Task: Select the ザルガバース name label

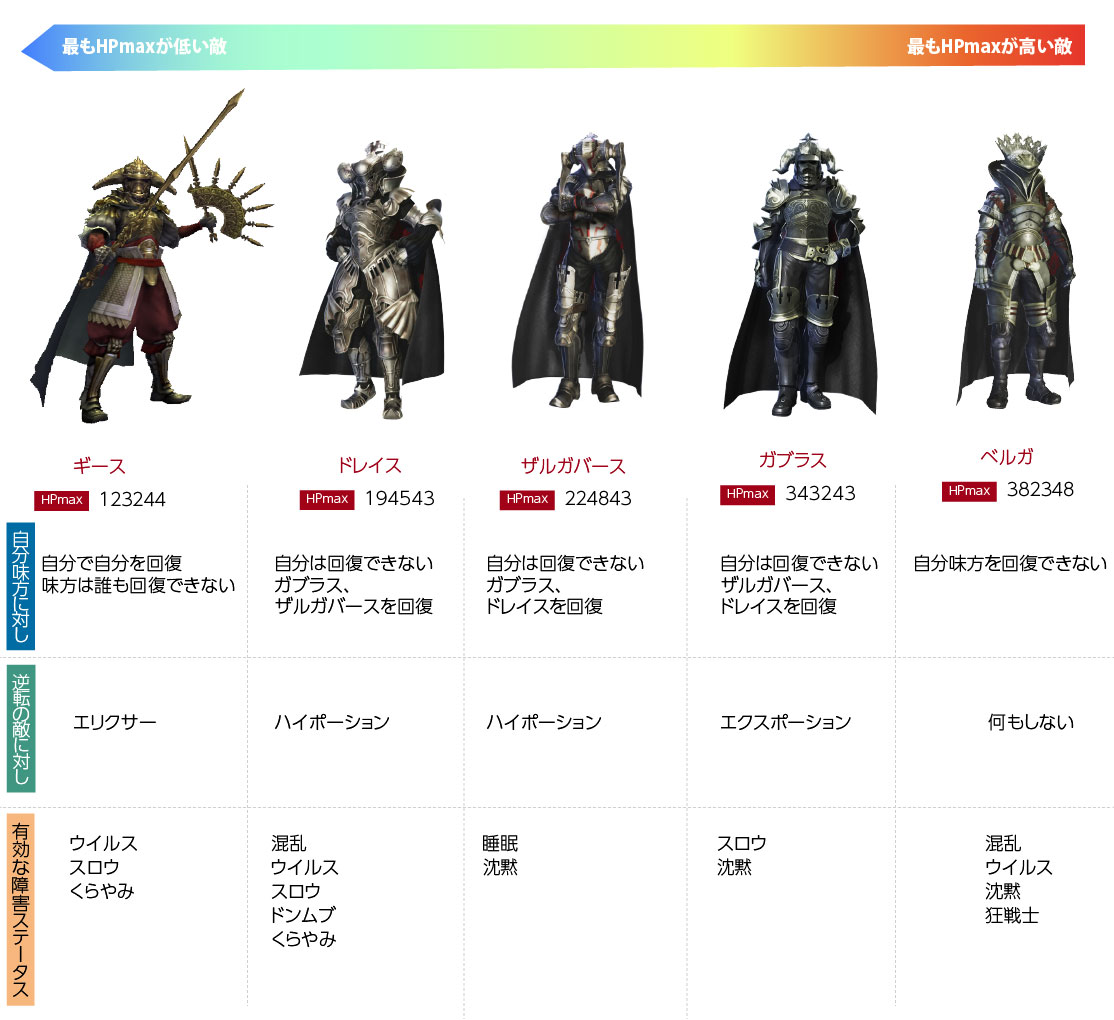Action: (573, 466)
